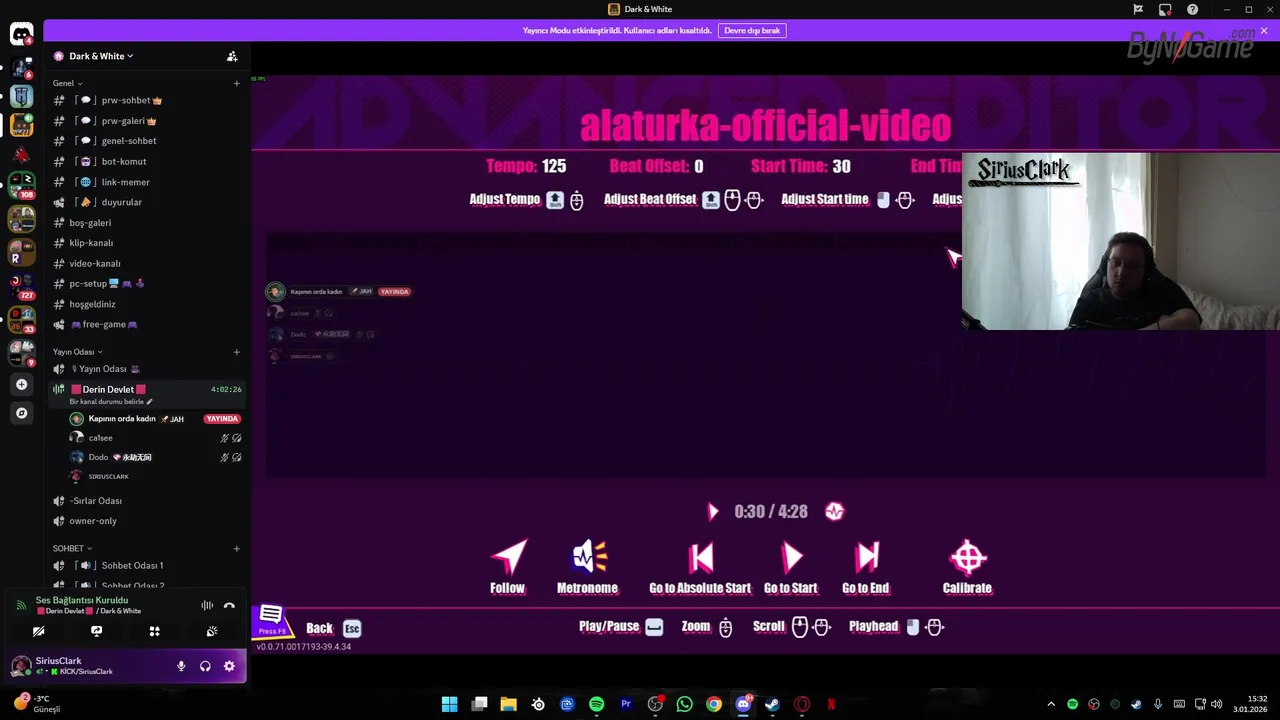Open the soundboard icon in voice panel

(x=212, y=631)
